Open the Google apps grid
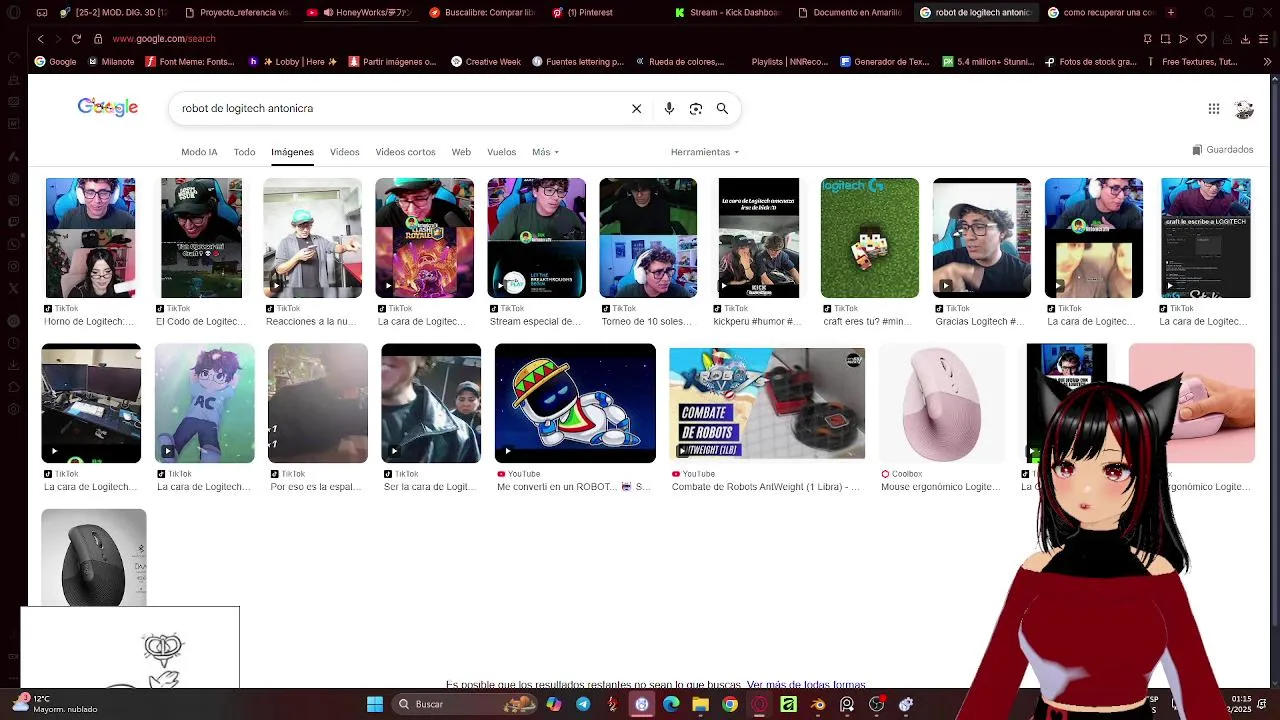1280x720 pixels. (x=1213, y=109)
